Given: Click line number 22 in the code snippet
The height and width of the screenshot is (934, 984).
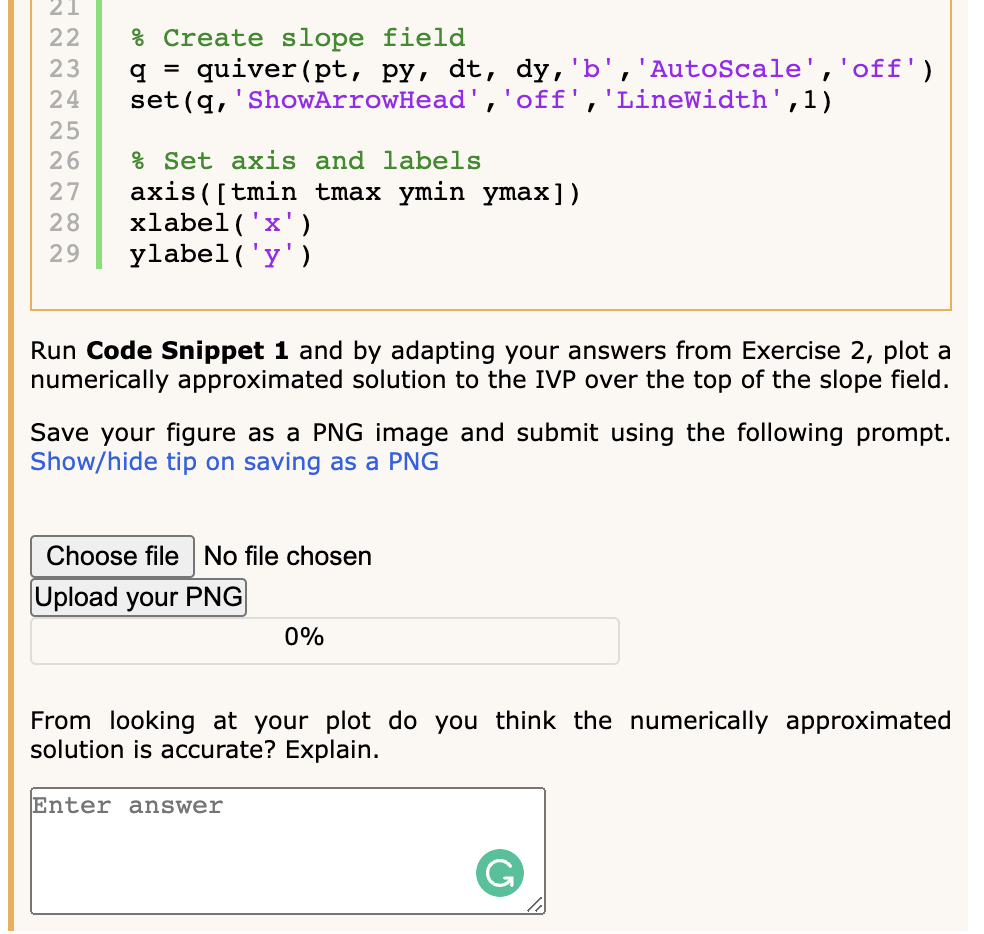Looking at the screenshot, I should (65, 37).
